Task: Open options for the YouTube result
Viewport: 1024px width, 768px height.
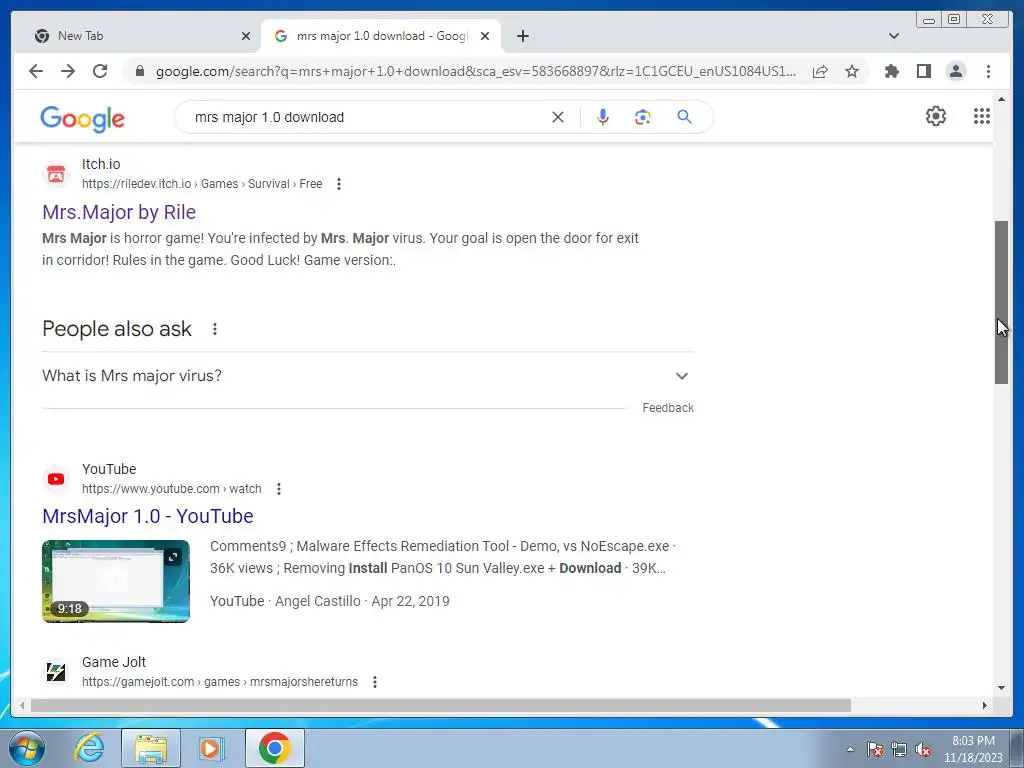Action: click(279, 489)
